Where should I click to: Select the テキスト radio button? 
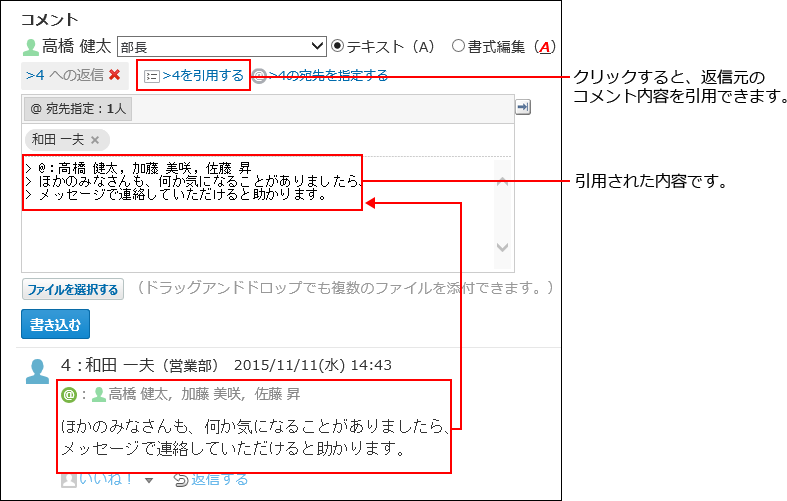pos(338,46)
